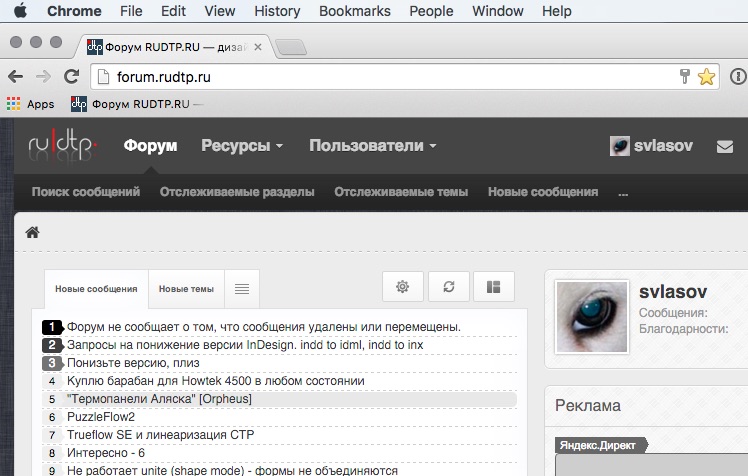The height and width of the screenshot is (476, 748).
Task: Open the Форум navigation item
Action: pyautogui.click(x=150, y=145)
